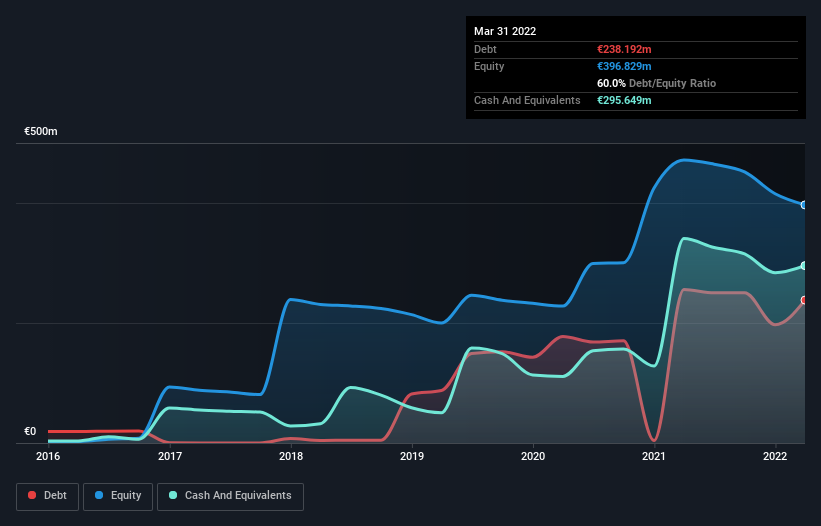821x526 pixels.
Task: Click the €0 y-axis label
Action: click(x=30, y=431)
